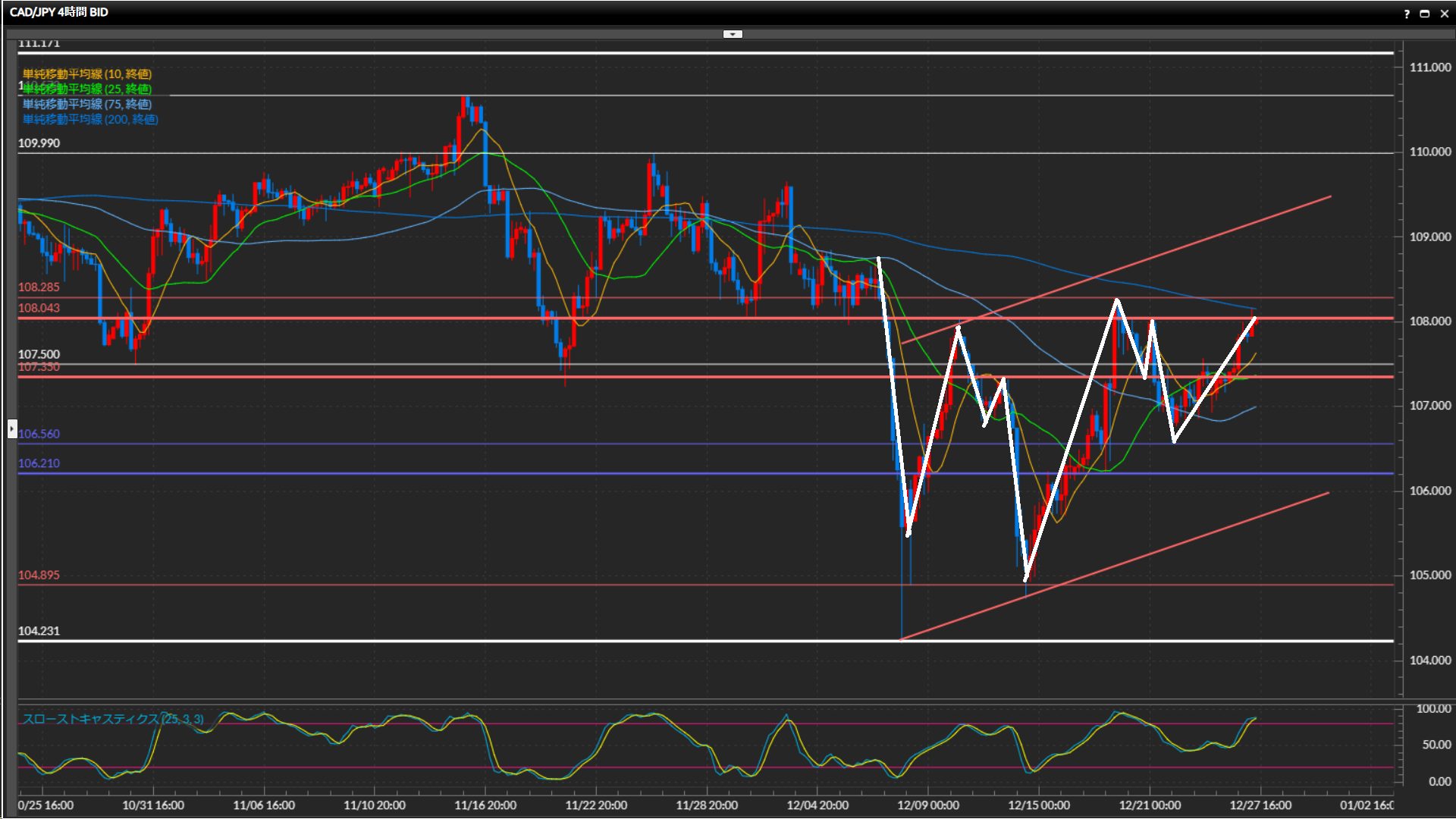Image resolution: width=1456 pixels, height=819 pixels.
Task: Click 50.00 on the stochastics scale
Action: click(1436, 745)
